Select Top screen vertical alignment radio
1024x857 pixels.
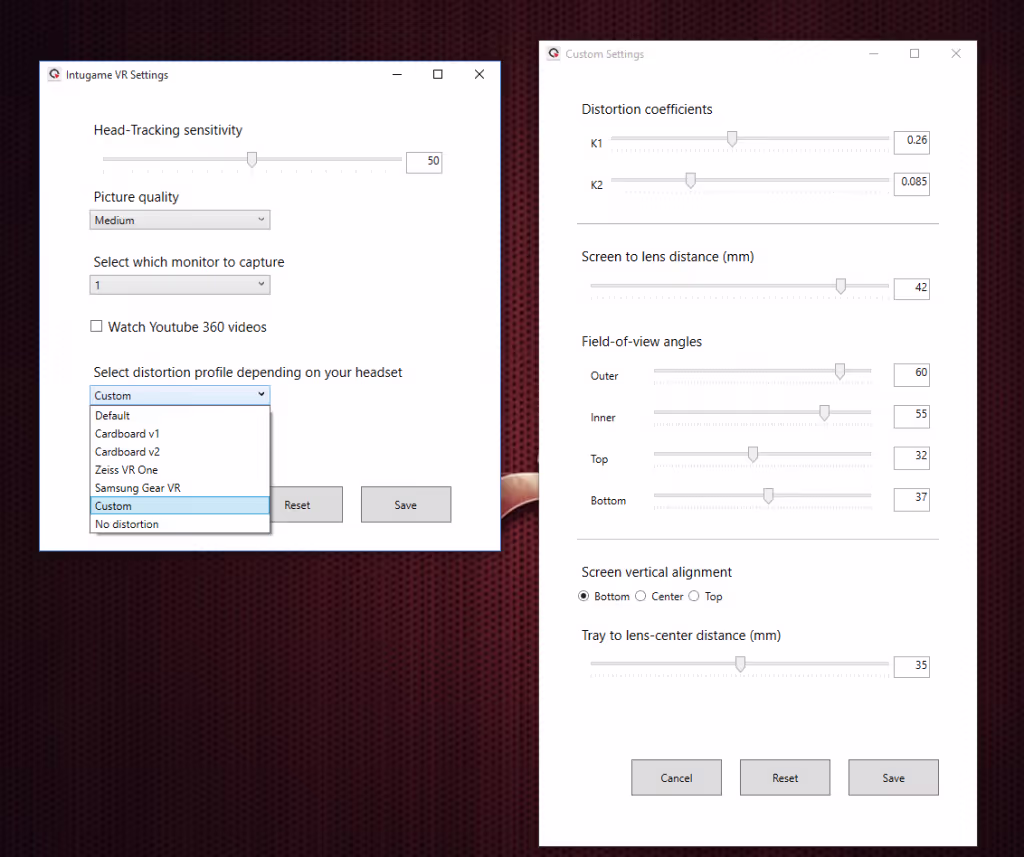(x=694, y=596)
